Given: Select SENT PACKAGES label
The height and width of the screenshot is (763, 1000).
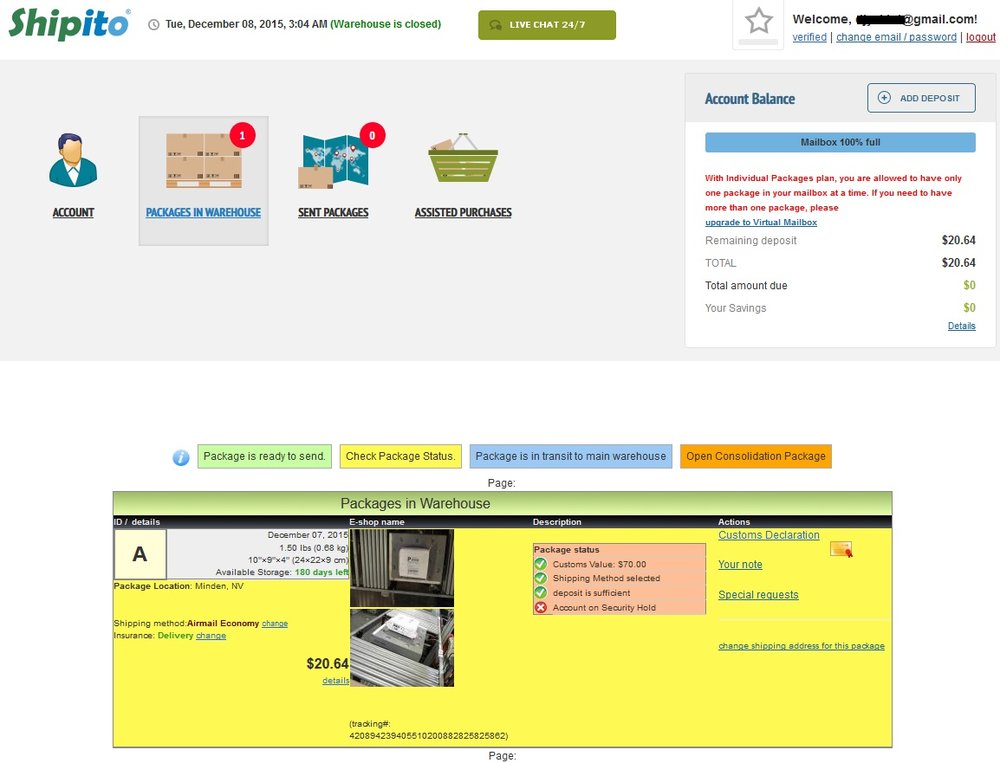Looking at the screenshot, I should point(334,212).
